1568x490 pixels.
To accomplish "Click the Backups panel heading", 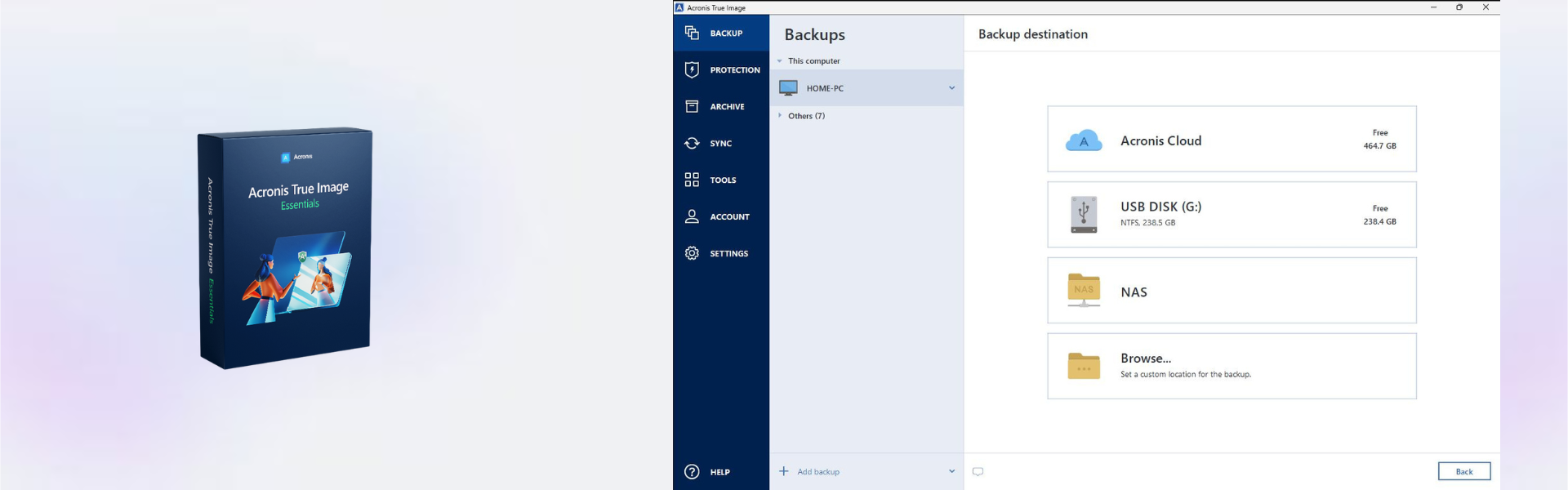I will [814, 34].
